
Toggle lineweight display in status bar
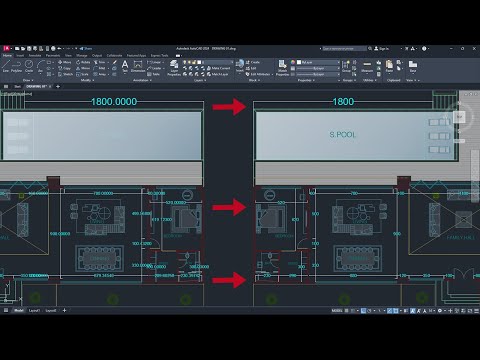[406, 311]
